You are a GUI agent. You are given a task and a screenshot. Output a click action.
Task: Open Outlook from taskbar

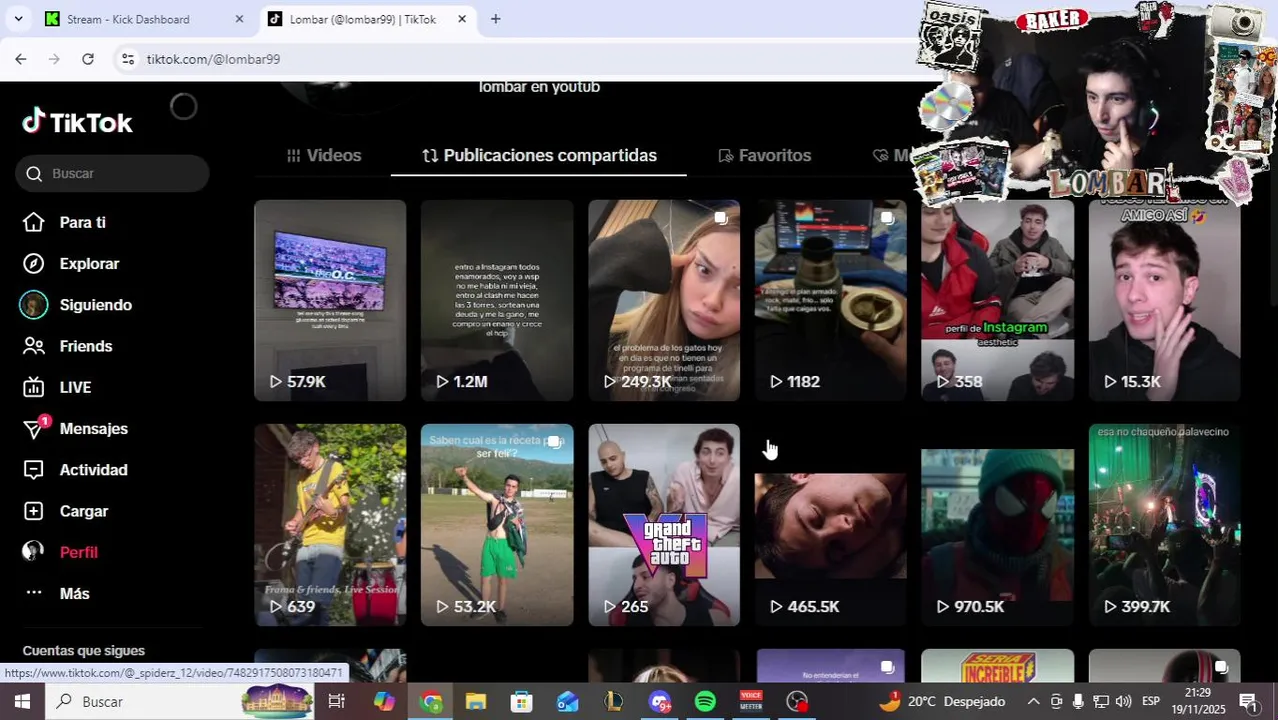(x=567, y=701)
